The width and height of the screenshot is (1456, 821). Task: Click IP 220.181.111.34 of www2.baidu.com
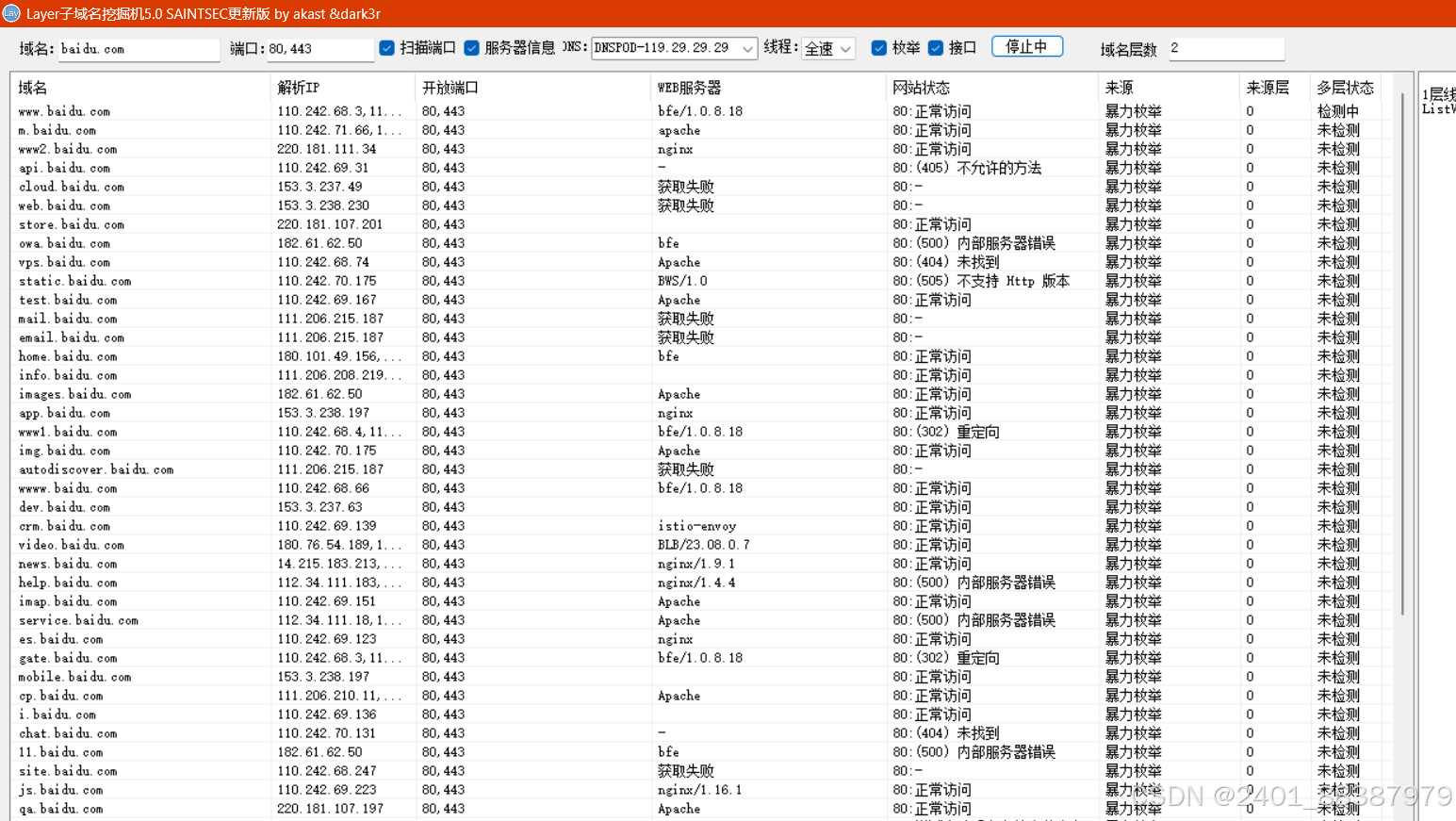pos(326,149)
